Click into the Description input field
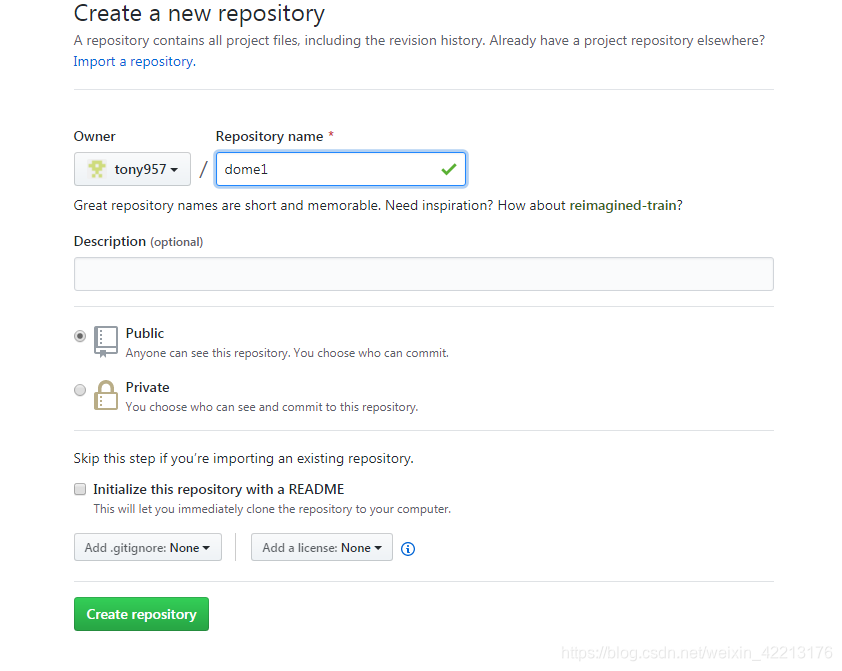842x671 pixels. click(424, 274)
